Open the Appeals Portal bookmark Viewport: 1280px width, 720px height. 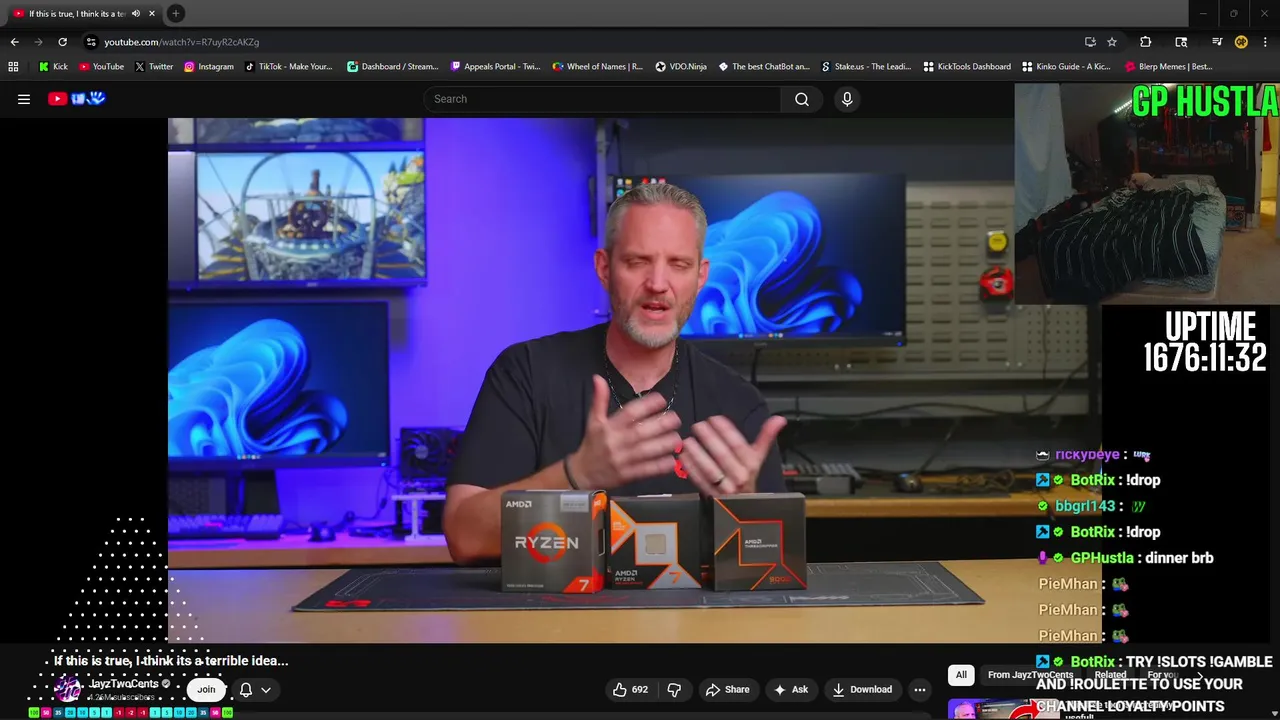(x=495, y=67)
